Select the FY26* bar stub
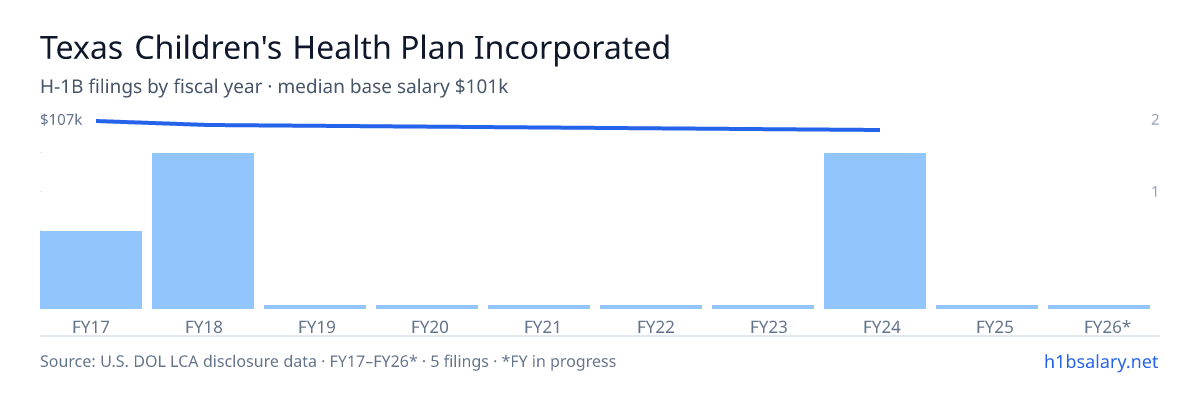 (1099, 307)
